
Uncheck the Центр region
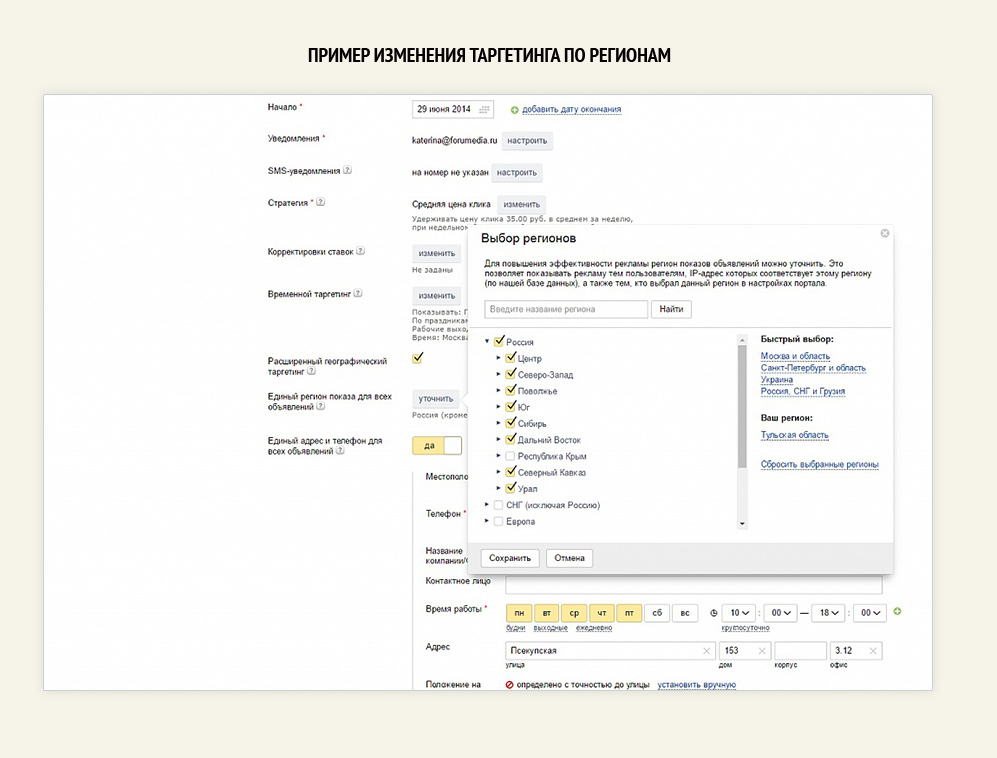coord(511,358)
